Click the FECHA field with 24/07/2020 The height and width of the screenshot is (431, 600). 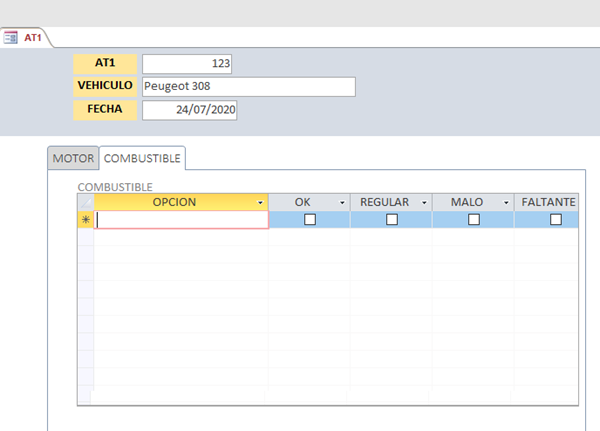(189, 110)
